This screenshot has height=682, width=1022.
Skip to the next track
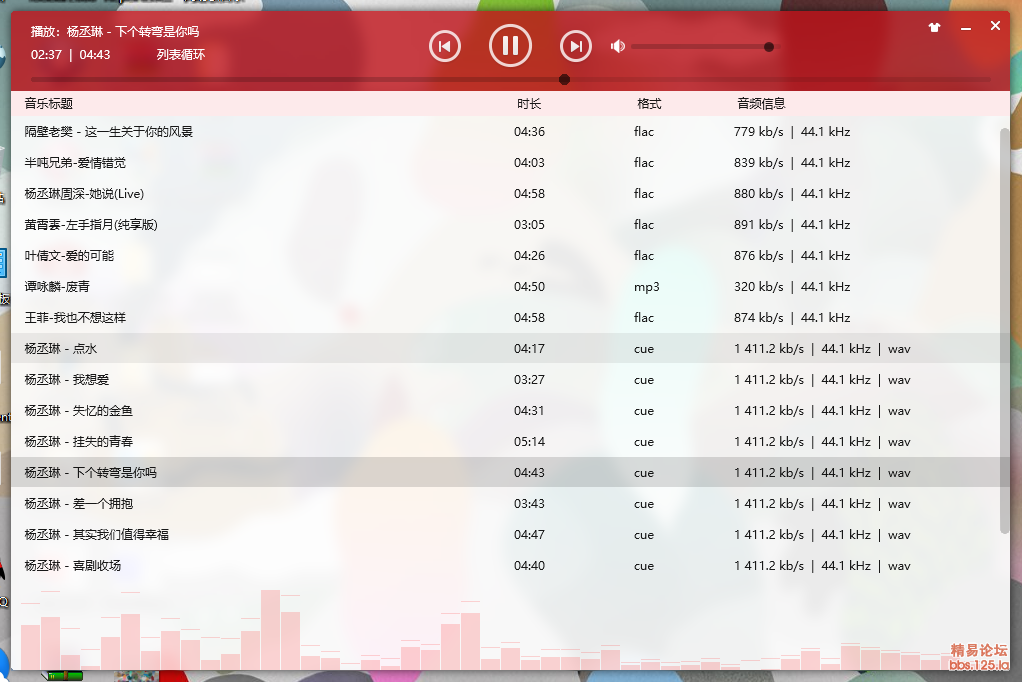(x=576, y=46)
